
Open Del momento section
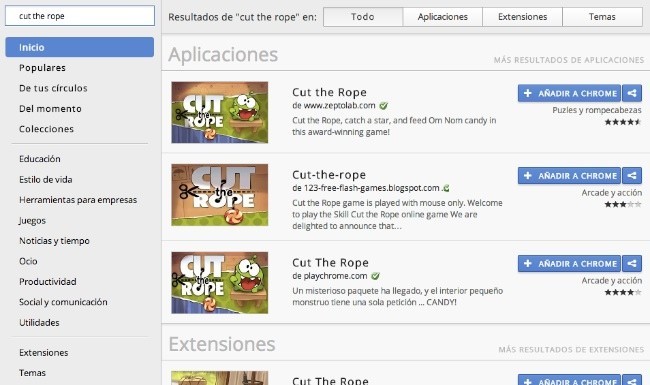pos(50,109)
